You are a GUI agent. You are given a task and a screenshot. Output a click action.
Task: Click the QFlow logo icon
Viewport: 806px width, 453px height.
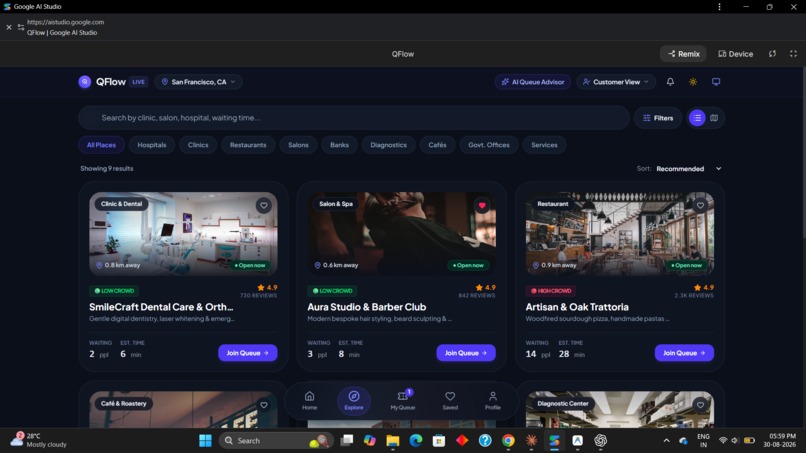point(85,82)
